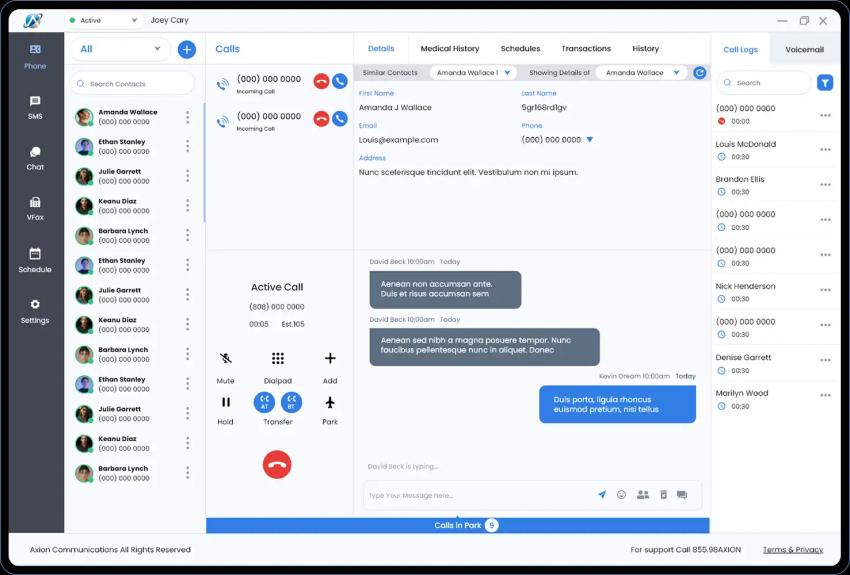Open the SMS section in sidebar

click(x=35, y=107)
